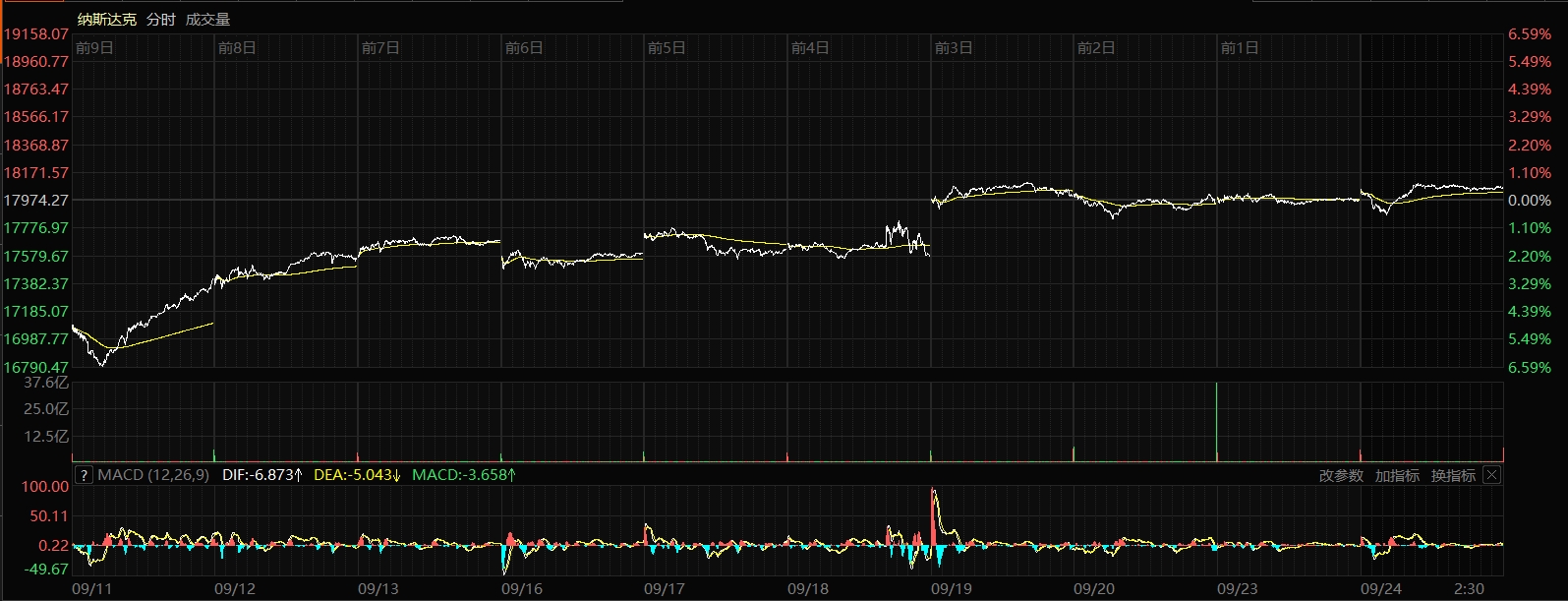Click 加指标 to add an indicator

(1397, 476)
